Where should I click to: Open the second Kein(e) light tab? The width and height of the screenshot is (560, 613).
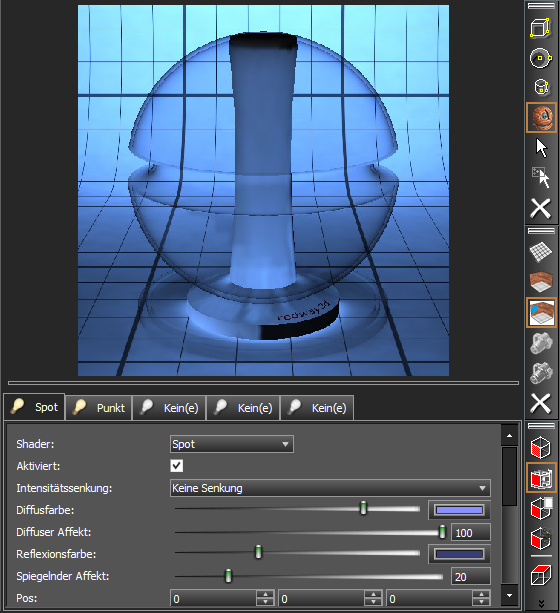pyautogui.click(x=243, y=408)
